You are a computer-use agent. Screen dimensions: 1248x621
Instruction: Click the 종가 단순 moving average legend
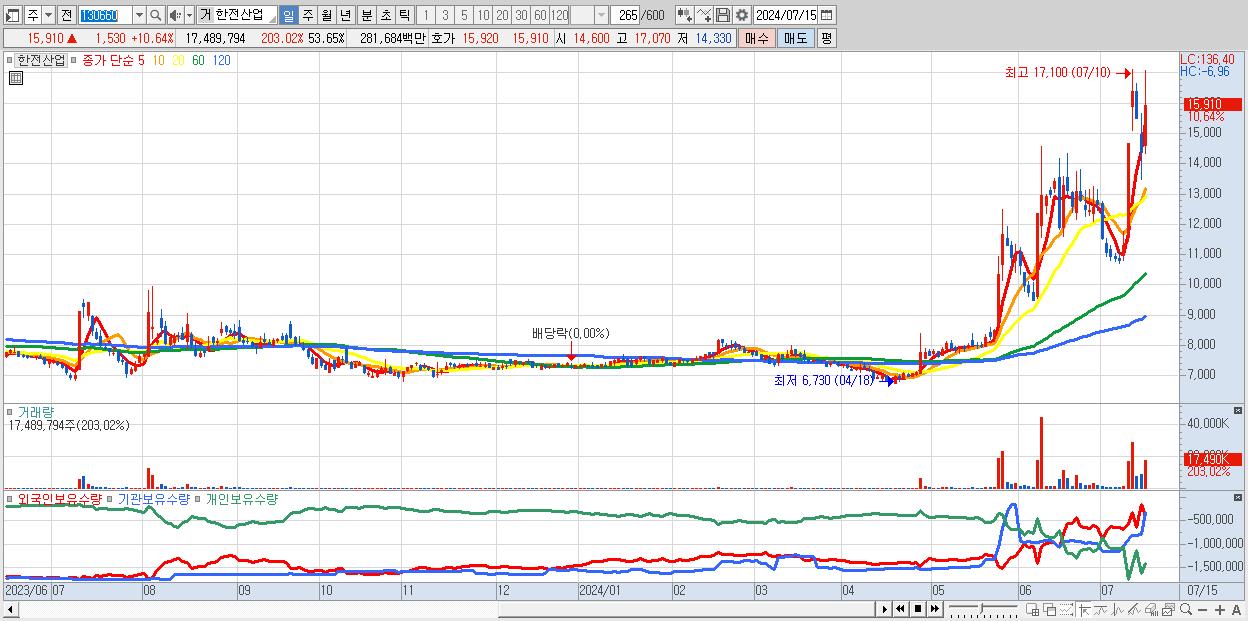(x=108, y=60)
